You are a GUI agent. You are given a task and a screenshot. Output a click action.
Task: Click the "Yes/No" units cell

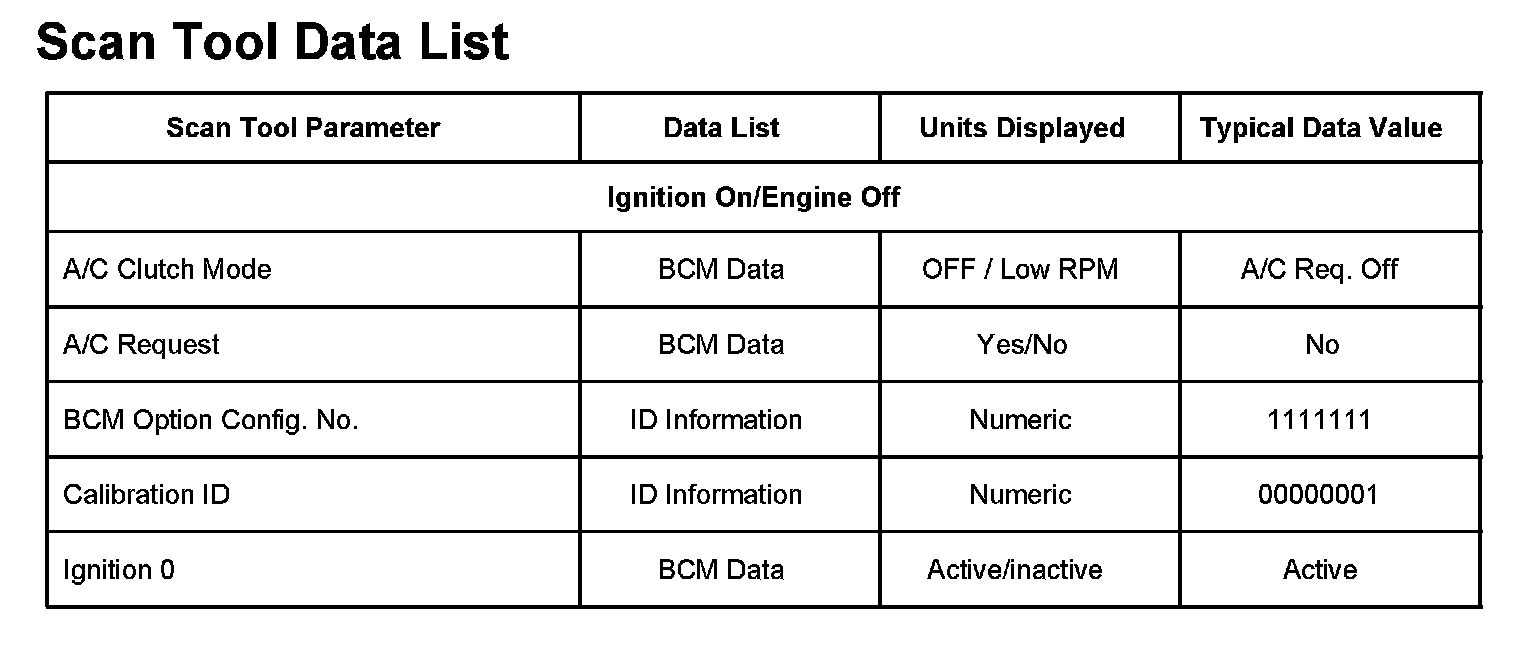(x=1021, y=345)
